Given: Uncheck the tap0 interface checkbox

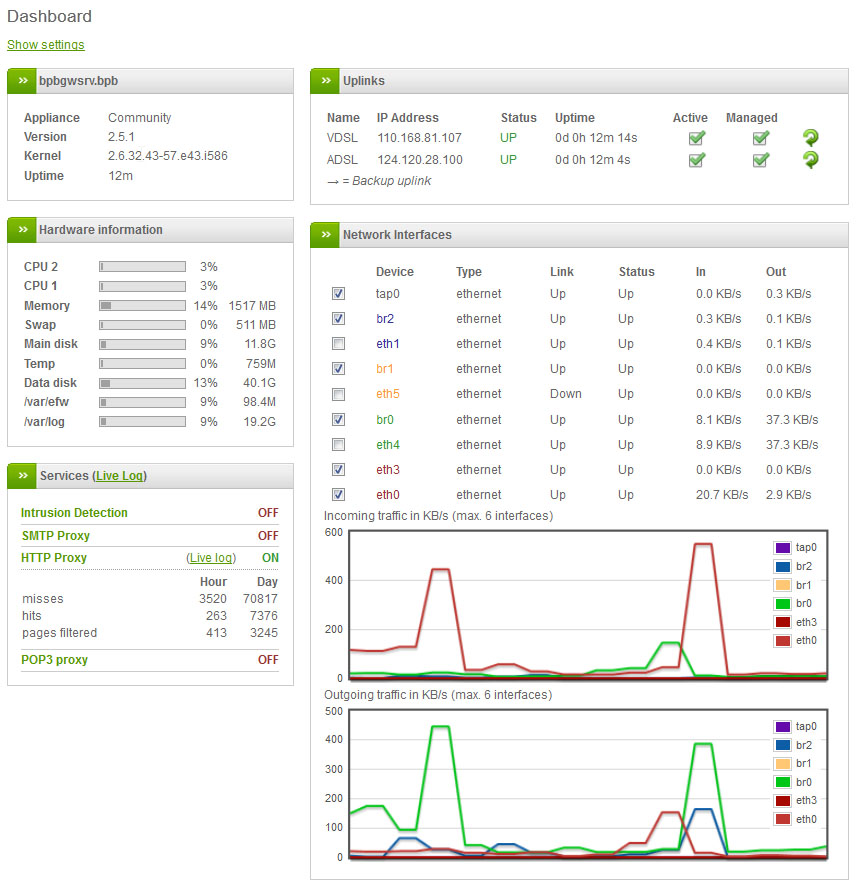Looking at the screenshot, I should click(x=338, y=294).
